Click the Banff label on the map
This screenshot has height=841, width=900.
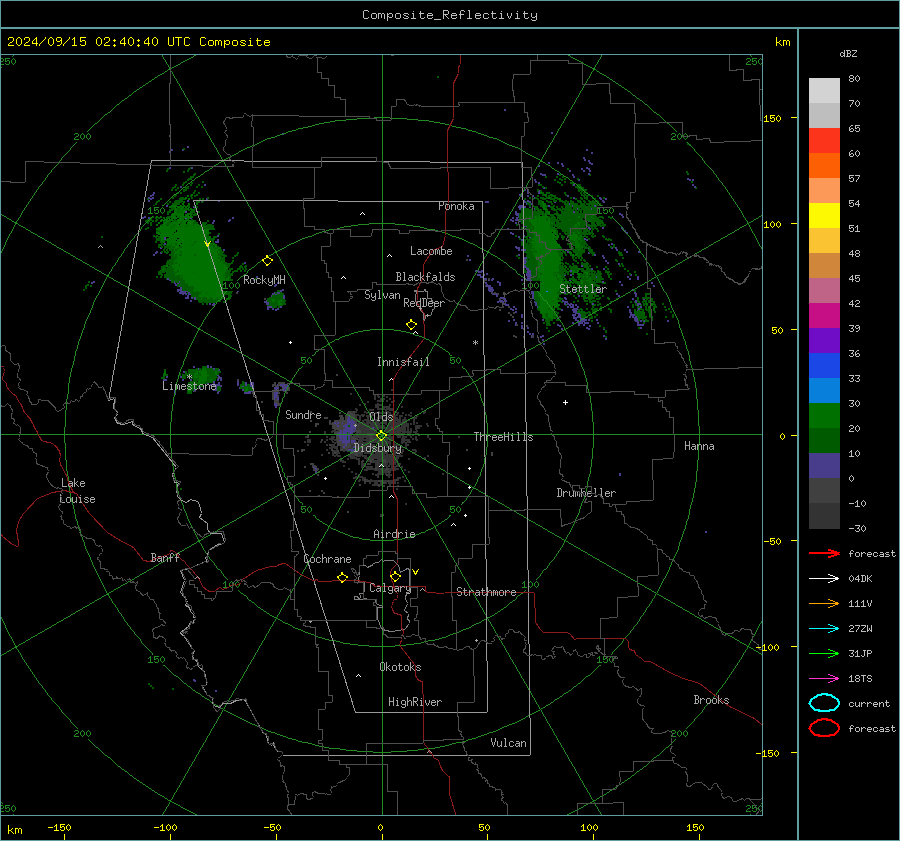165,557
